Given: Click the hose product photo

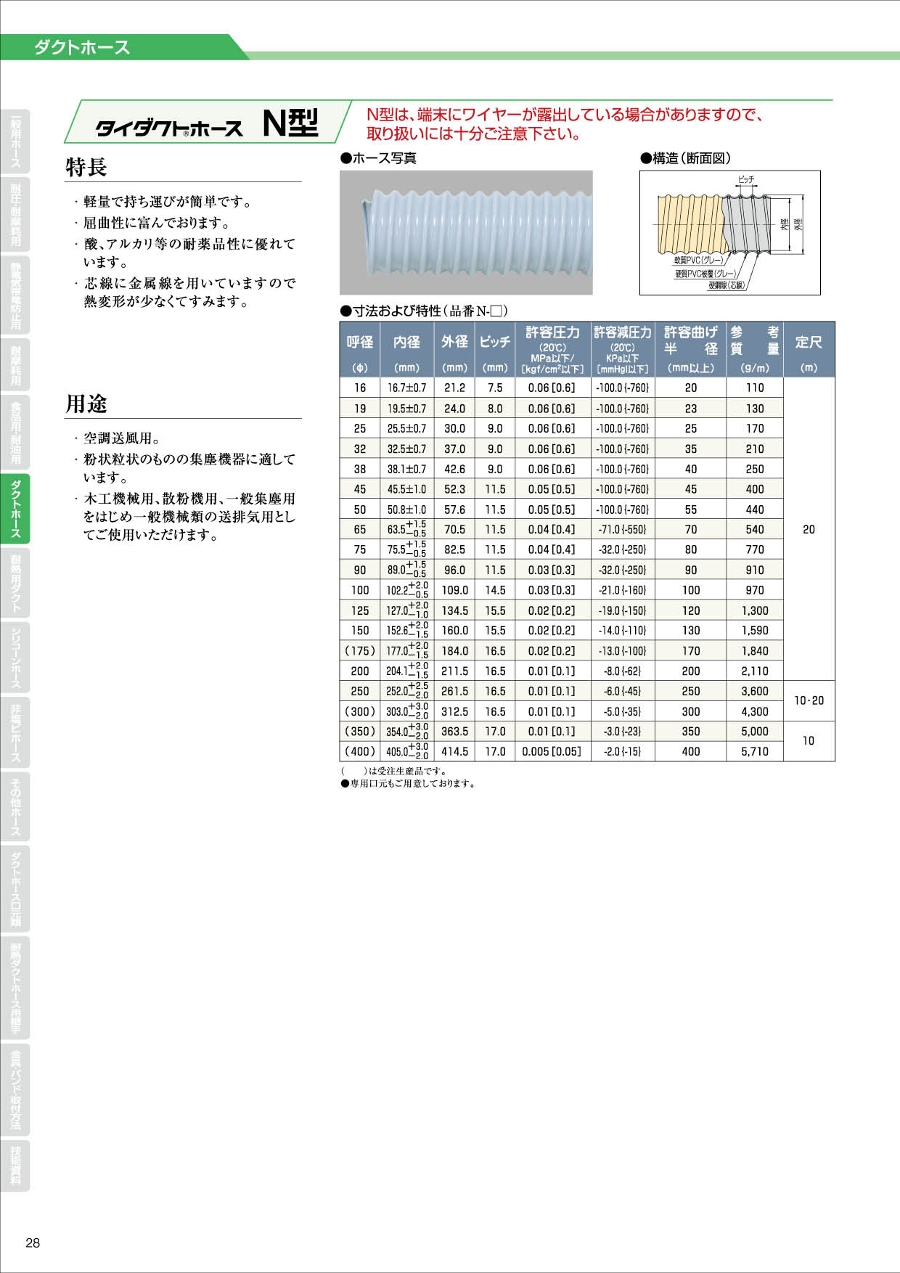Looking at the screenshot, I should (466, 232).
